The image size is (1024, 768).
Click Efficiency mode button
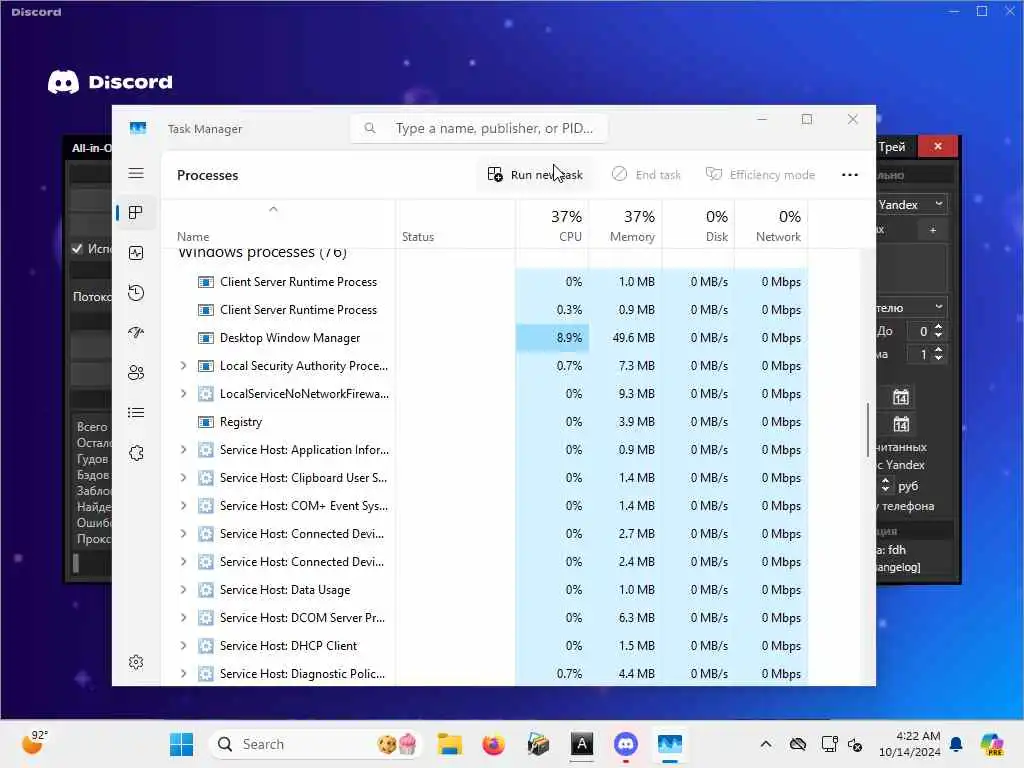coord(760,175)
